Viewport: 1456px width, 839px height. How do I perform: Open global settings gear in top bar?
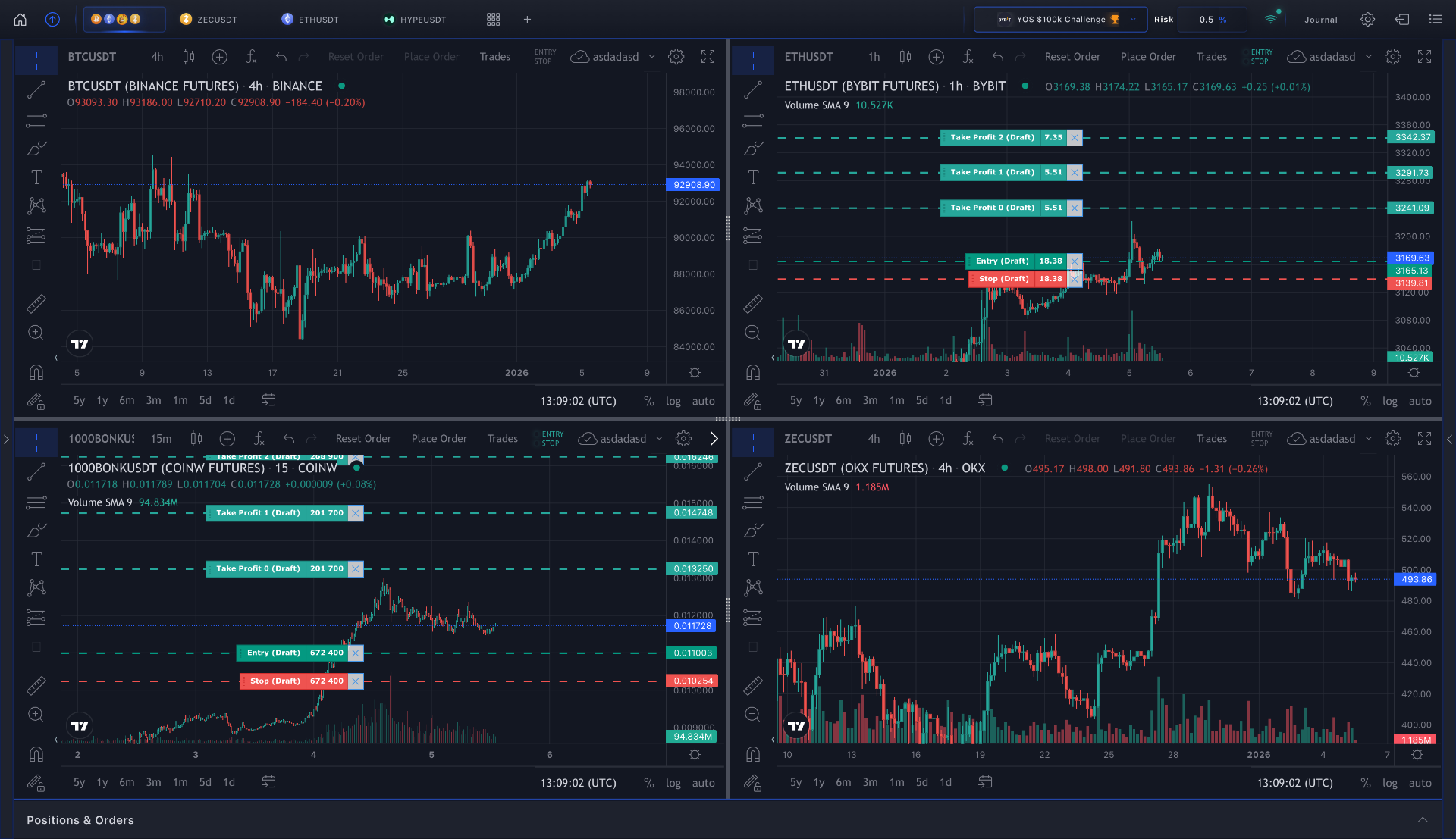click(x=1367, y=20)
